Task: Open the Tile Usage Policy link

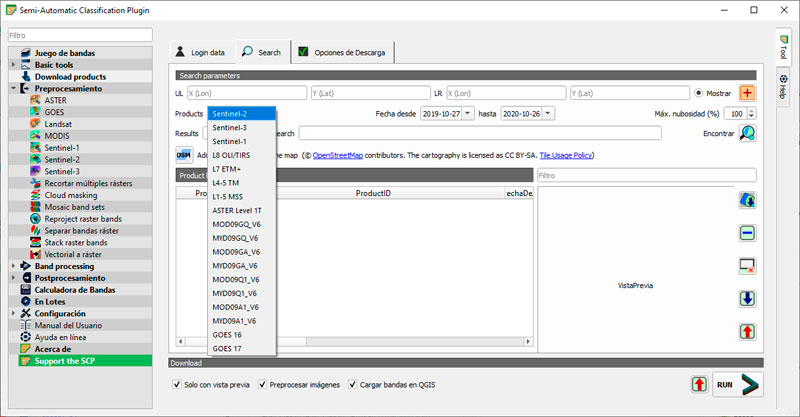Action: point(566,155)
